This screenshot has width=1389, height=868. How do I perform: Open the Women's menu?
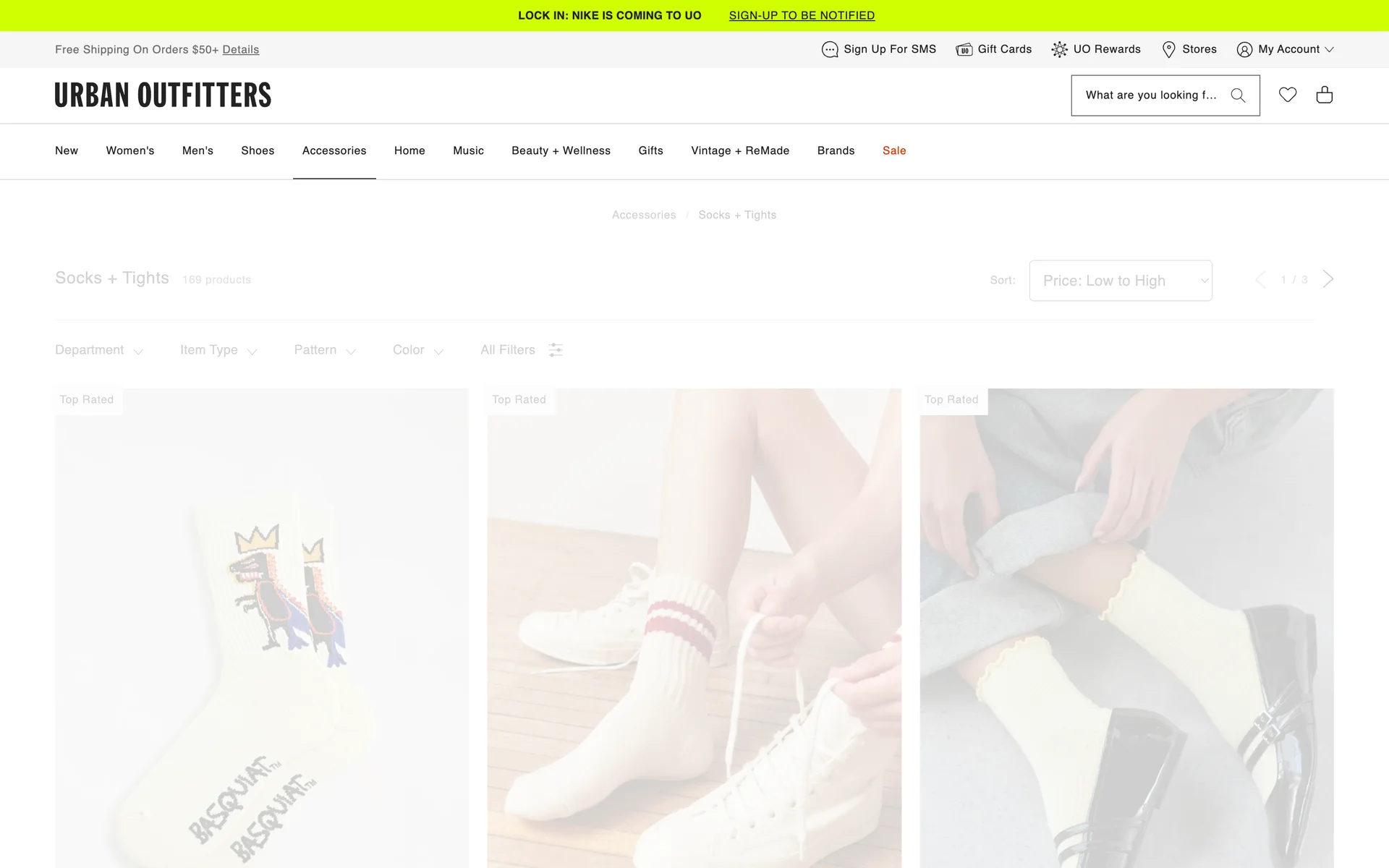[x=130, y=150]
